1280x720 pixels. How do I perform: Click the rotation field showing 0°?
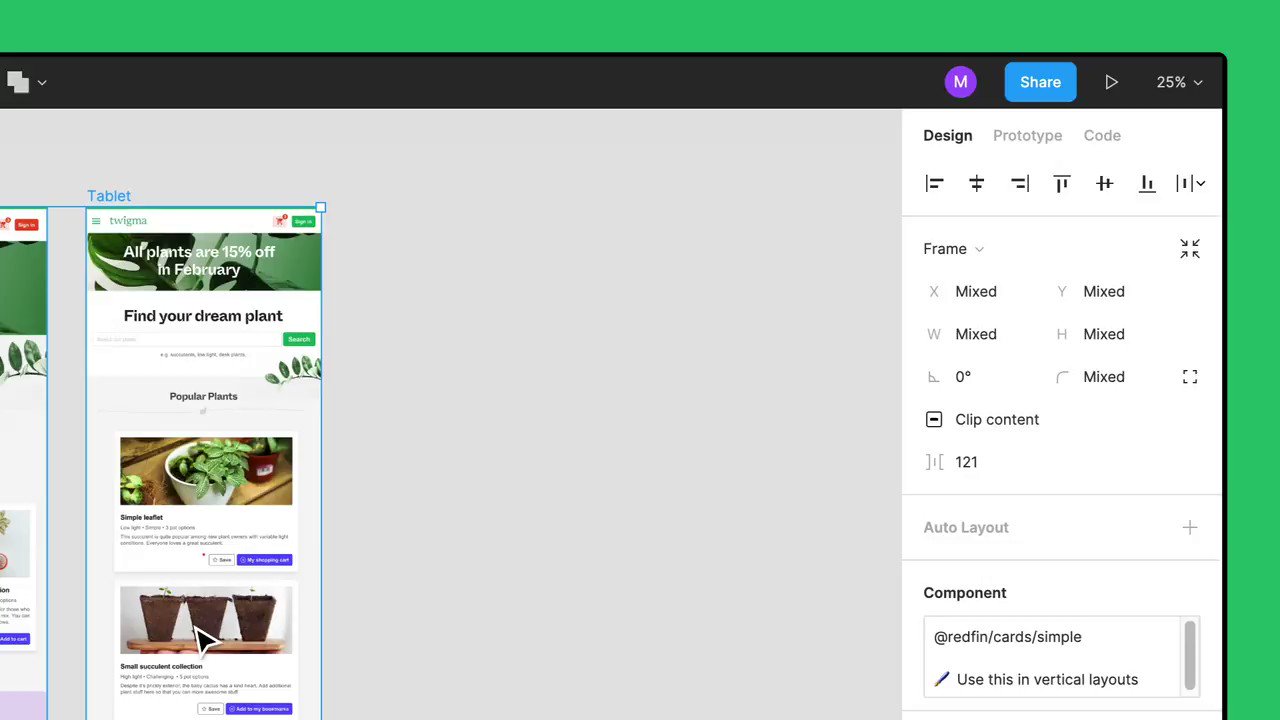tap(962, 377)
